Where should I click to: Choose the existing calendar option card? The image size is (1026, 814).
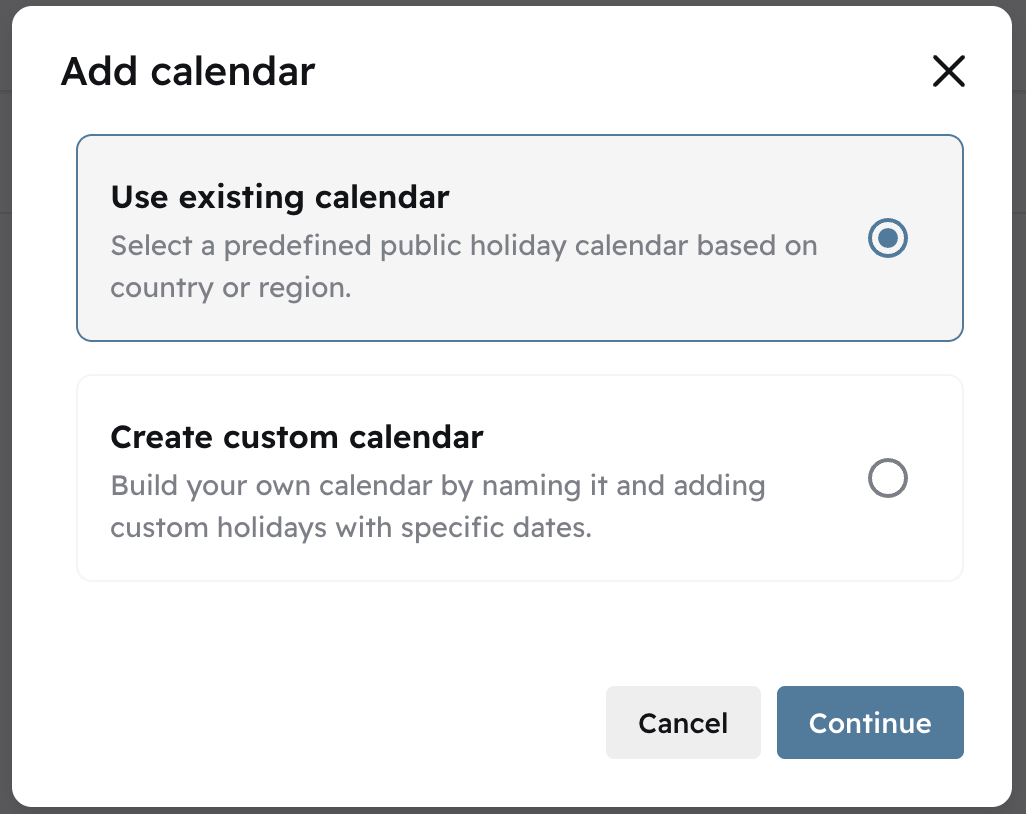pyautogui.click(x=520, y=238)
